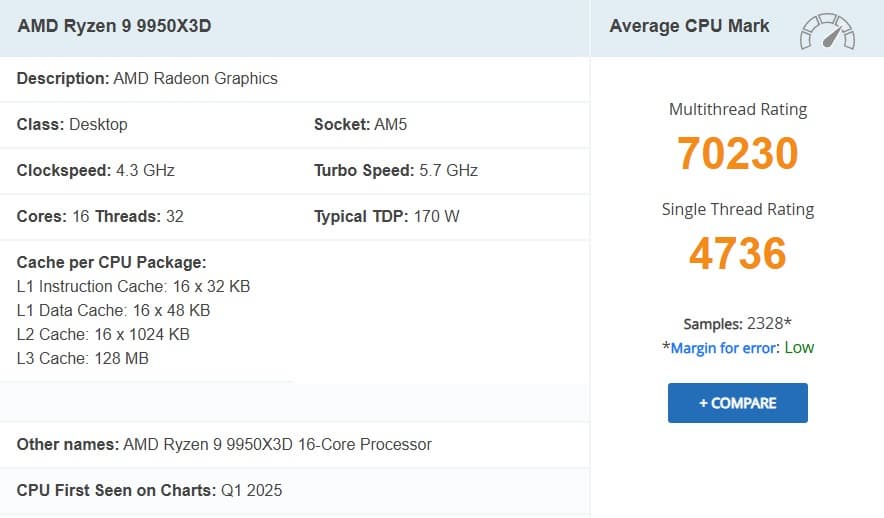Click the L3 Cache 128 MB line

(83, 358)
